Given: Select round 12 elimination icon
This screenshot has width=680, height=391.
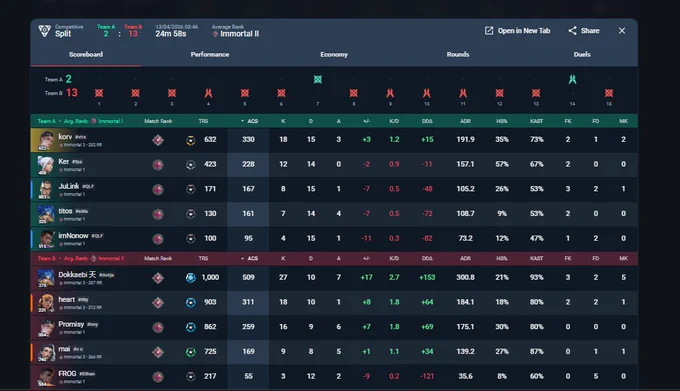Looking at the screenshot, I should (x=500, y=93).
